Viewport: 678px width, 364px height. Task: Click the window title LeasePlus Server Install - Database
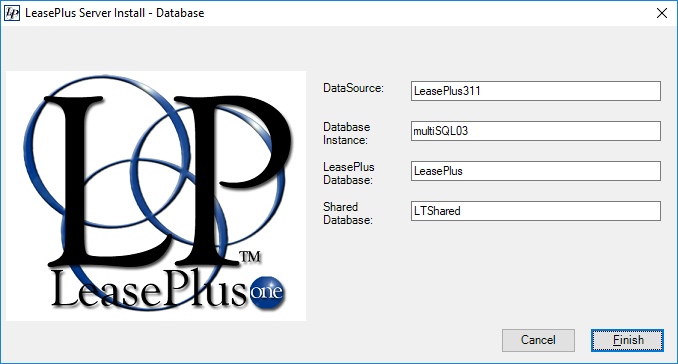(x=115, y=13)
